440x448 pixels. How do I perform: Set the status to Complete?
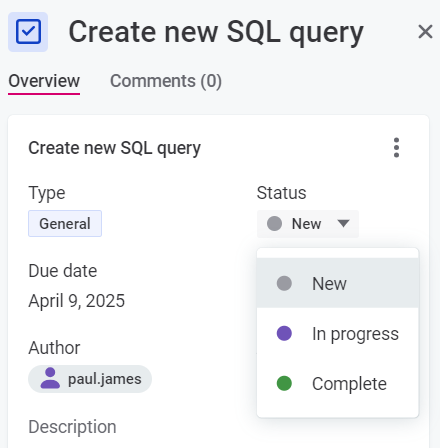[x=337, y=384]
